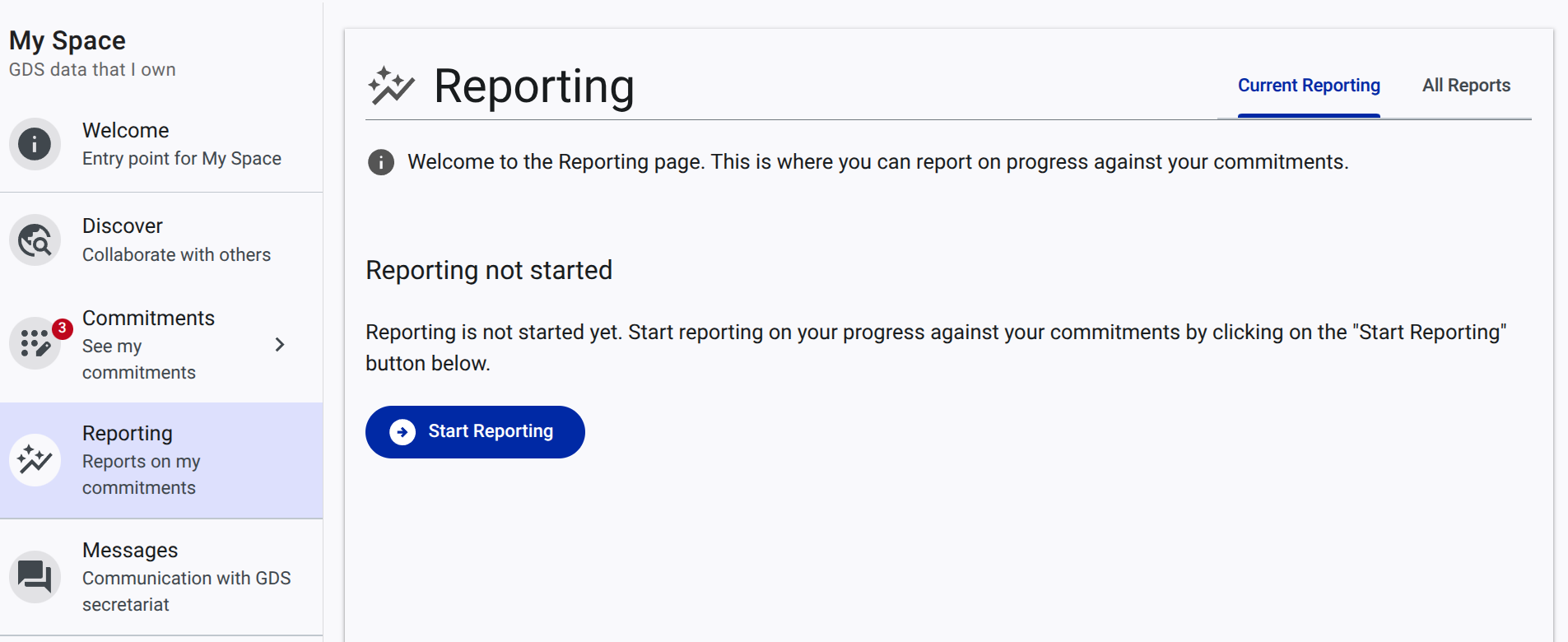The image size is (1568, 642).
Task: Click 'See my commitments' description text
Action: 139,359
